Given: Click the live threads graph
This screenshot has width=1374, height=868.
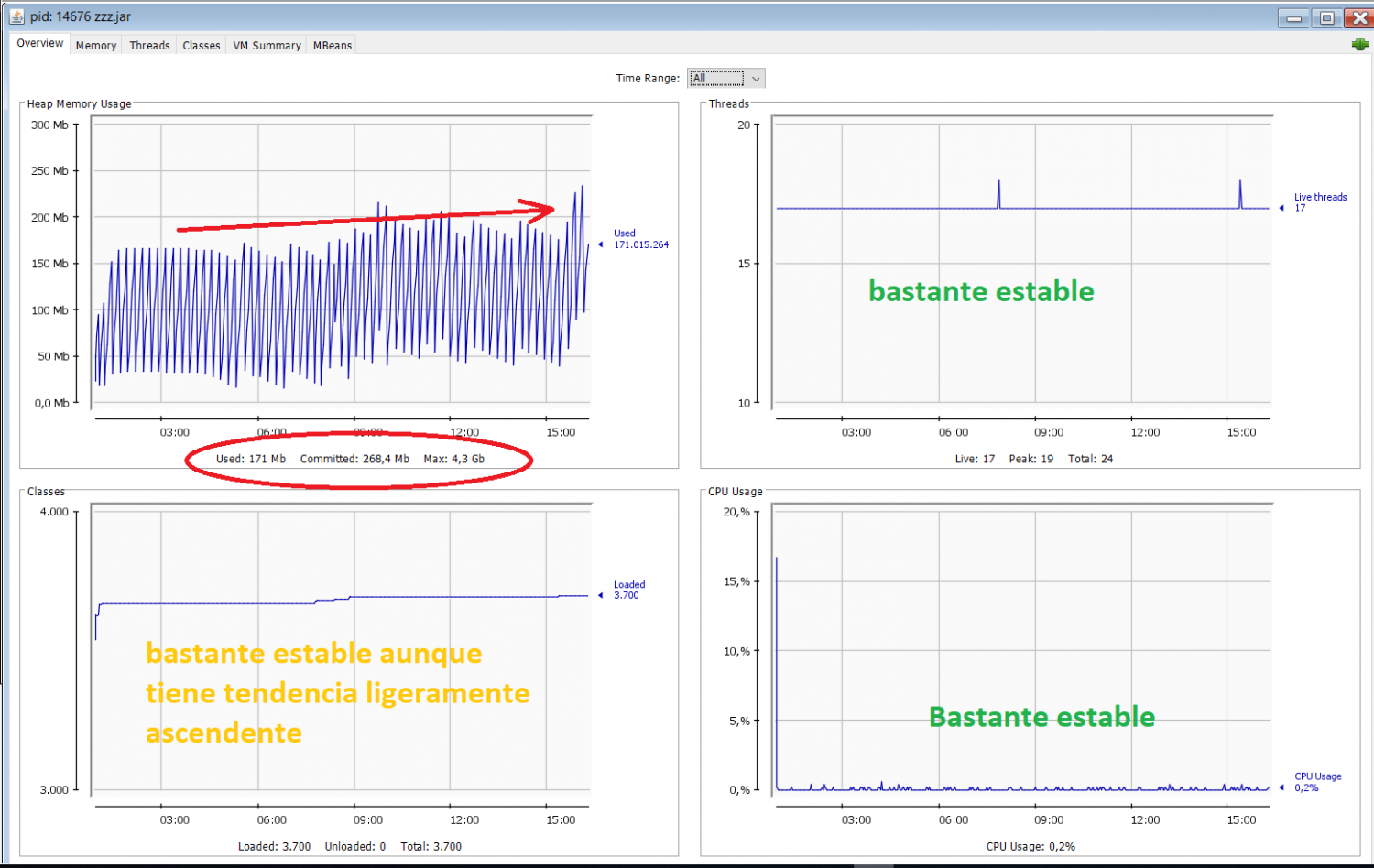Looking at the screenshot, I should click(1022, 261).
